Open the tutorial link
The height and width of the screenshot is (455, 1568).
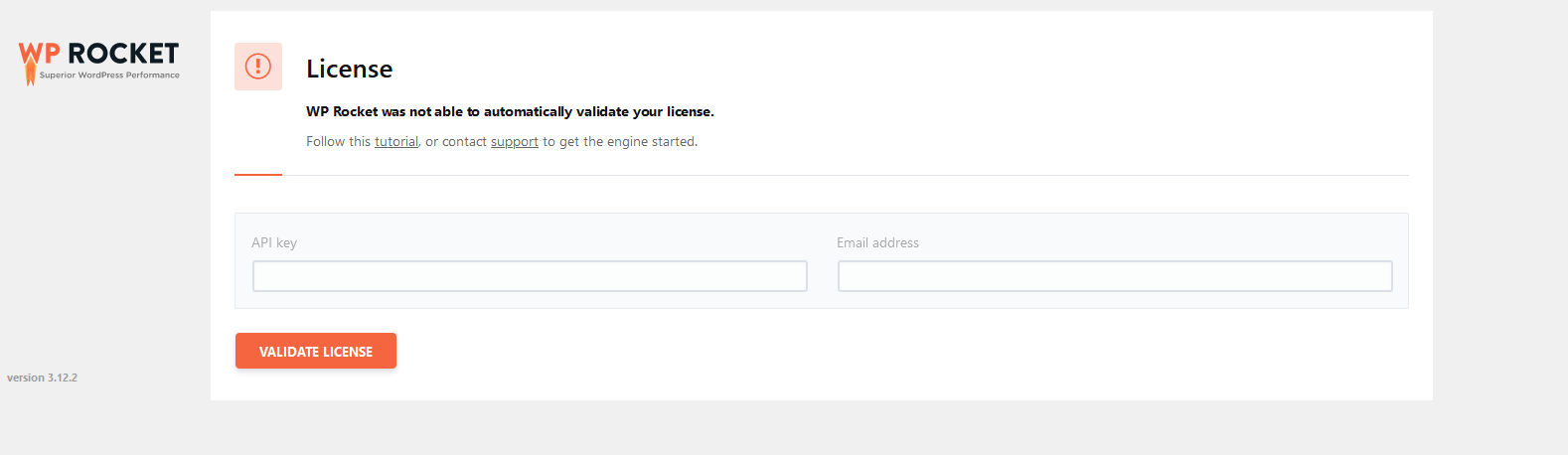[396, 142]
